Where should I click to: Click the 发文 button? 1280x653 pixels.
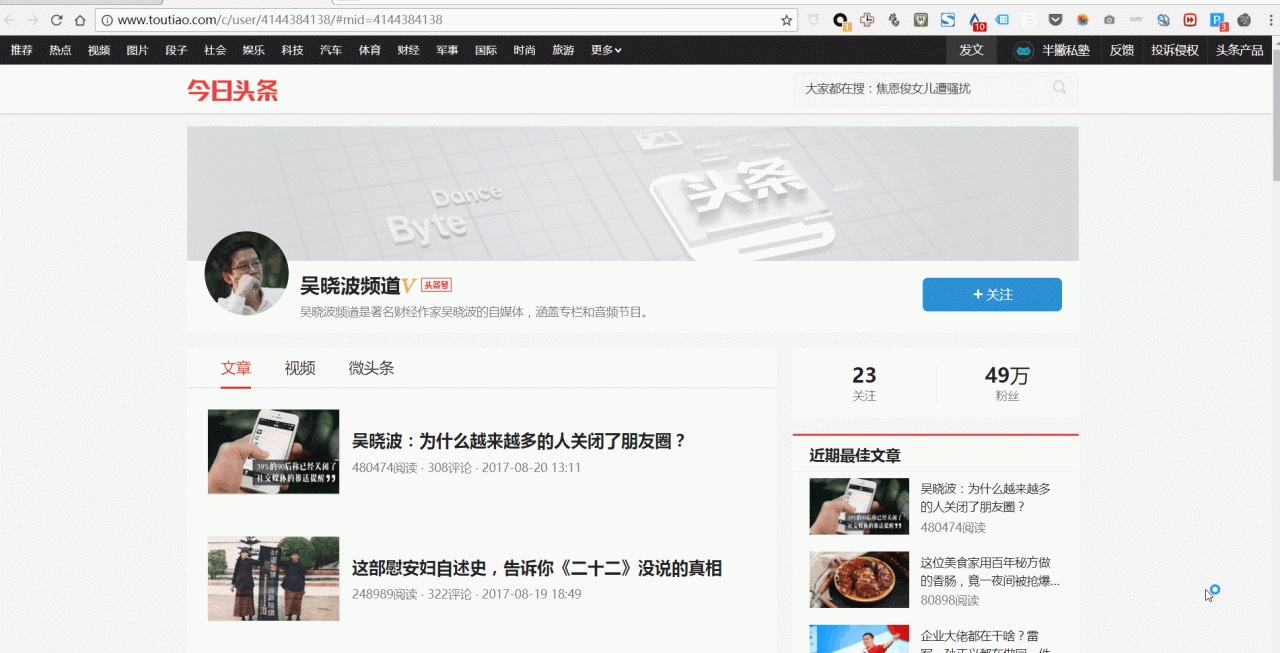[x=972, y=50]
